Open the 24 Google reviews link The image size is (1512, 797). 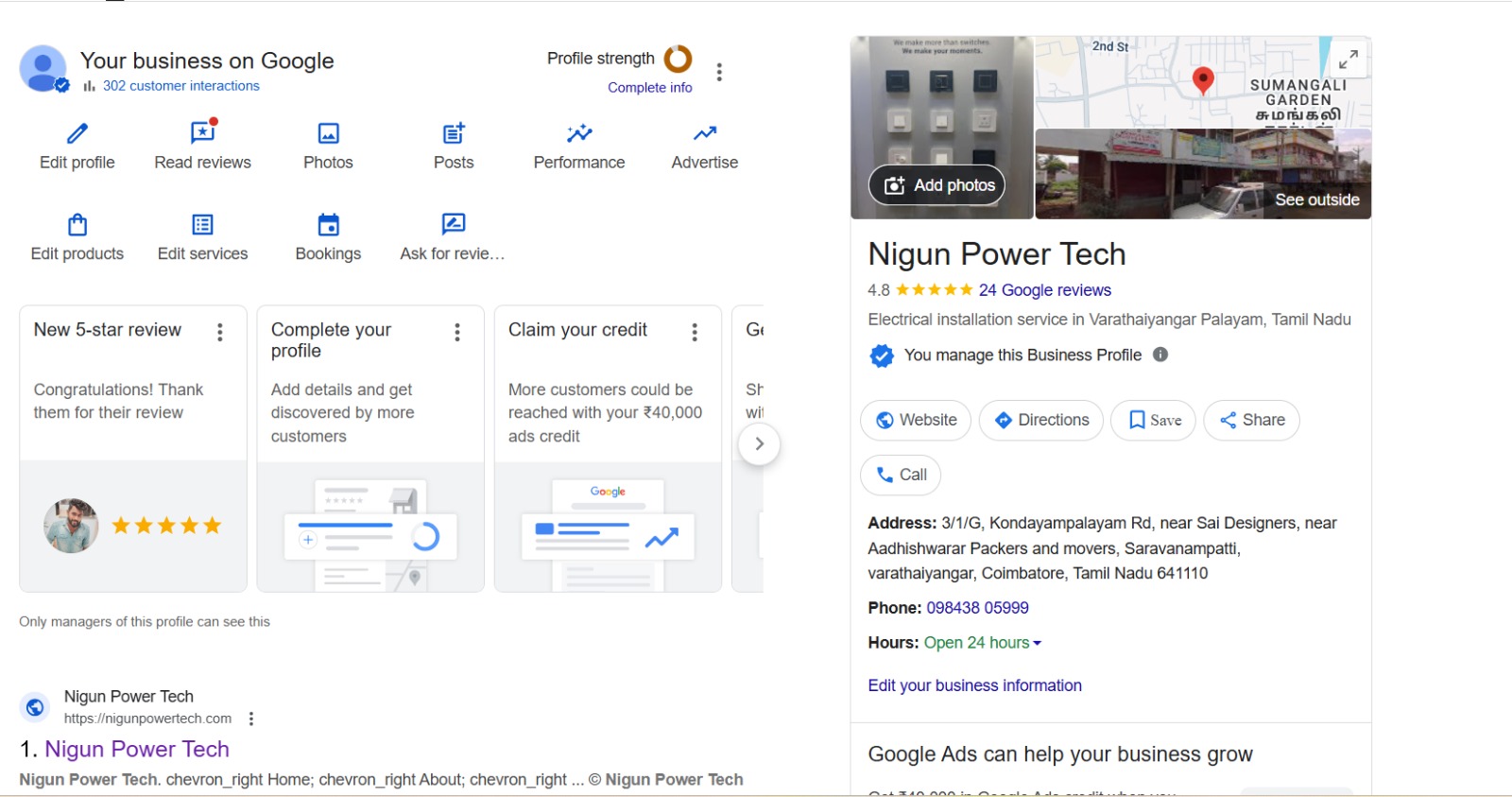[1044, 290]
